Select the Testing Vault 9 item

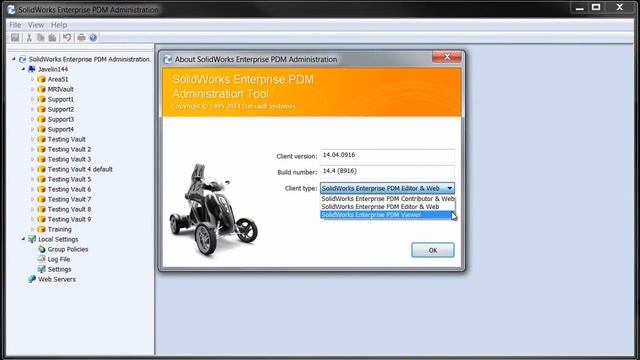pos(69,219)
